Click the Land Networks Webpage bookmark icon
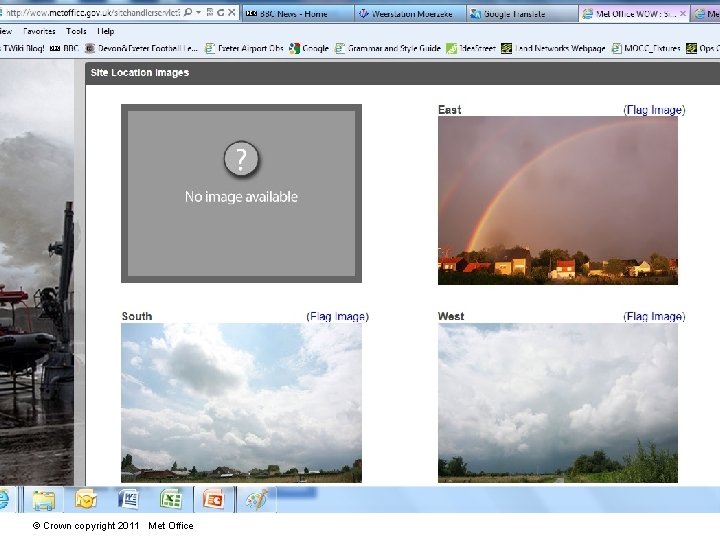Screen dimensions: 720x540 pos(506,48)
